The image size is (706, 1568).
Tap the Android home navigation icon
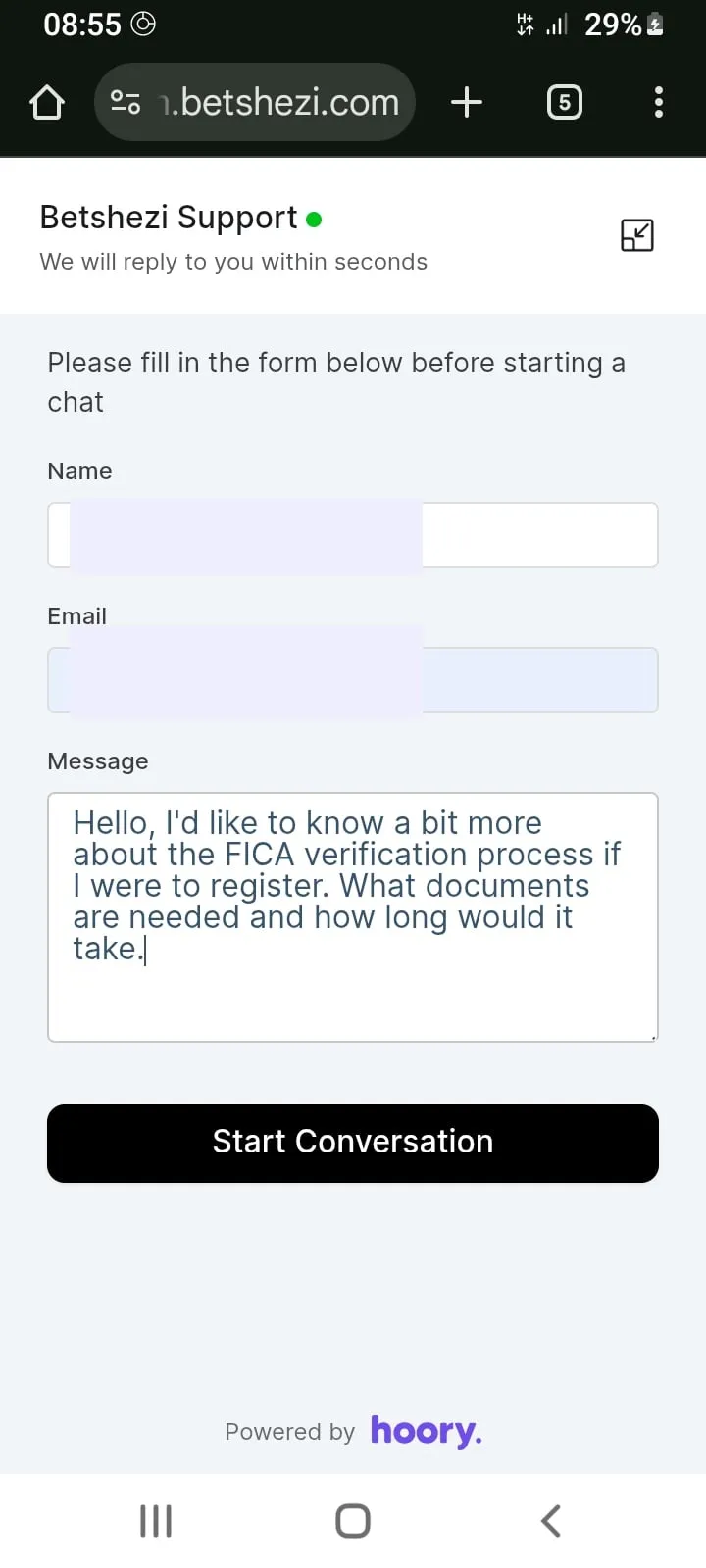[x=352, y=1521]
